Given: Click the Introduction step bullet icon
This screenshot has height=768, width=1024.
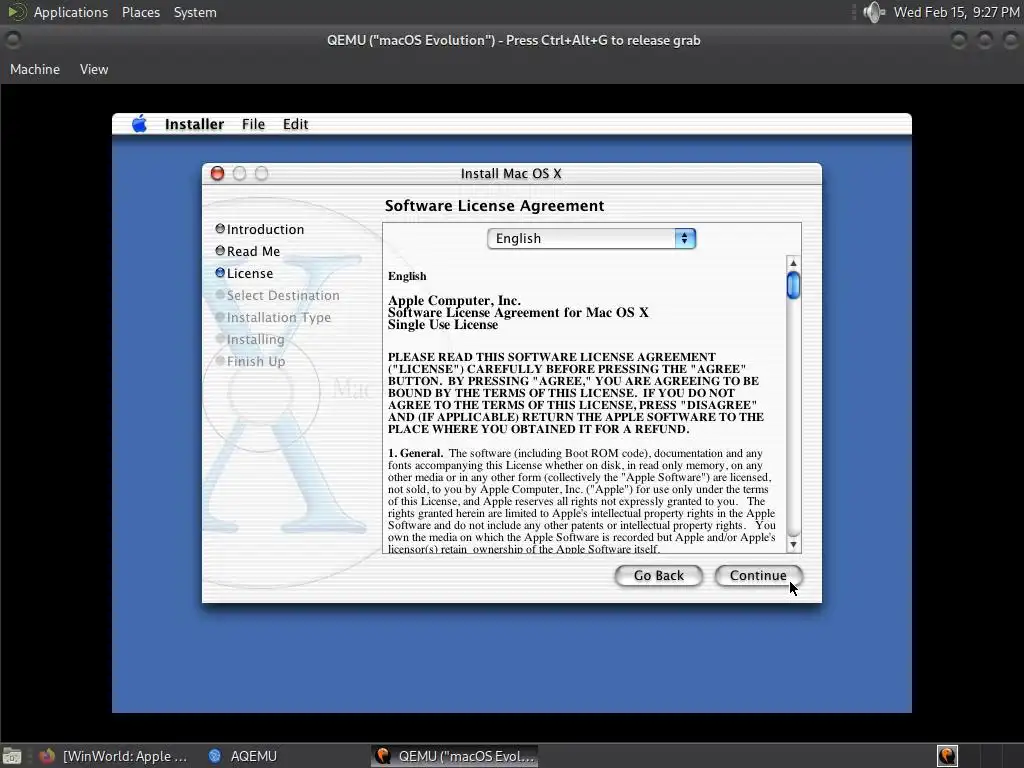Looking at the screenshot, I should [220, 229].
